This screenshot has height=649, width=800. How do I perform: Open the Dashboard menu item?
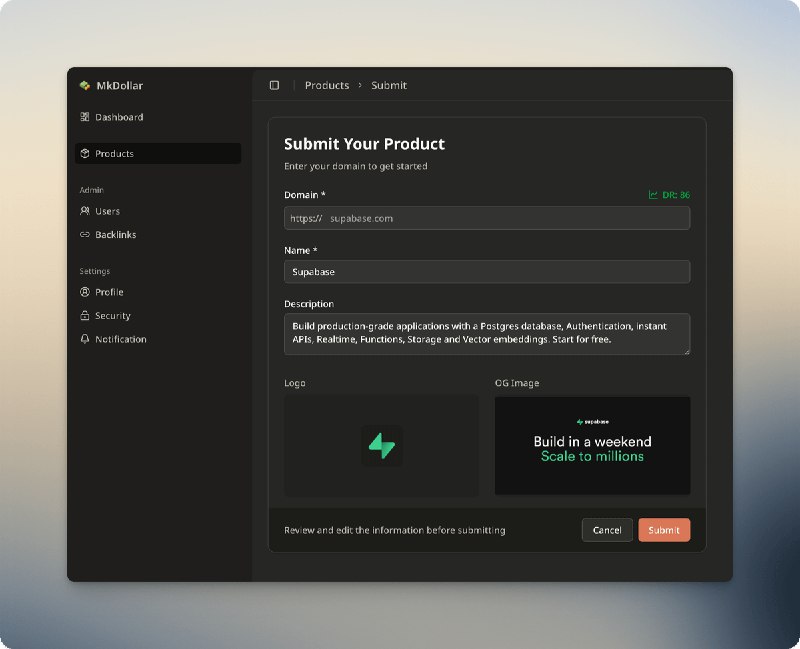coord(119,117)
